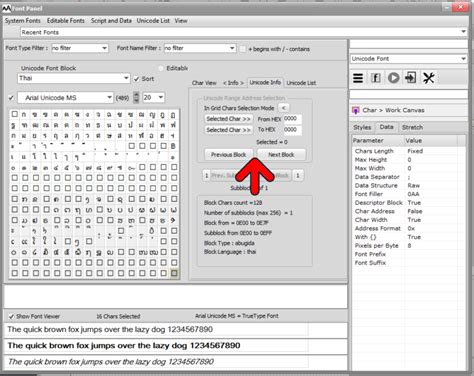Open the hamburger menu icon

click(x=358, y=78)
